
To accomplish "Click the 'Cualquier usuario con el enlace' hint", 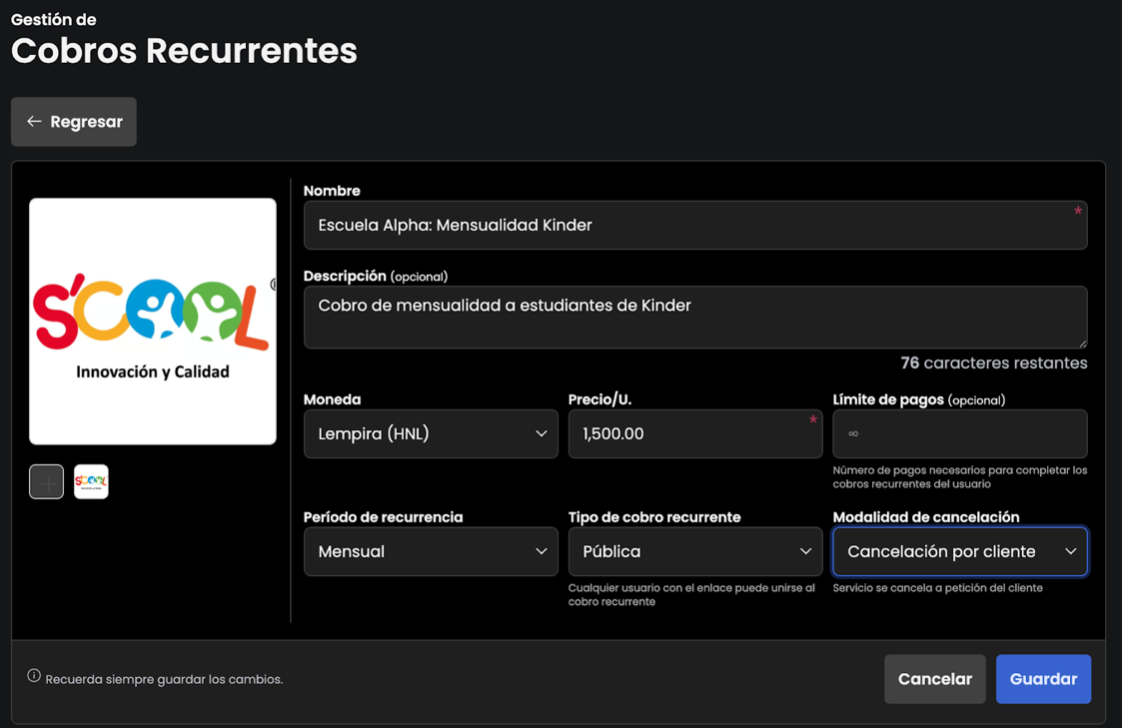I will [692, 595].
